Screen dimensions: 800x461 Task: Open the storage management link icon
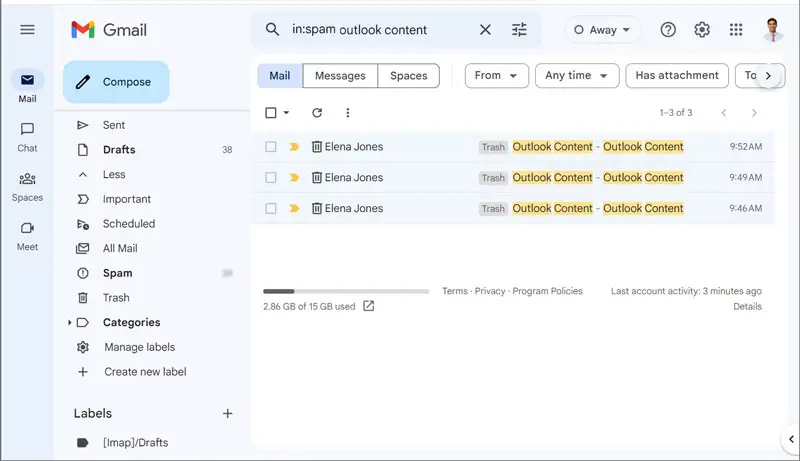coord(369,306)
